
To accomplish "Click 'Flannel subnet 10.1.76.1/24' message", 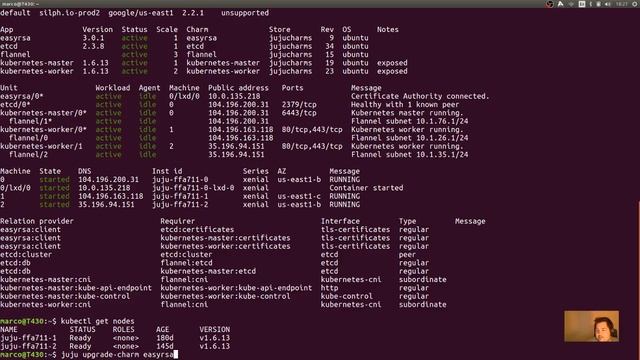I will 409,121.
